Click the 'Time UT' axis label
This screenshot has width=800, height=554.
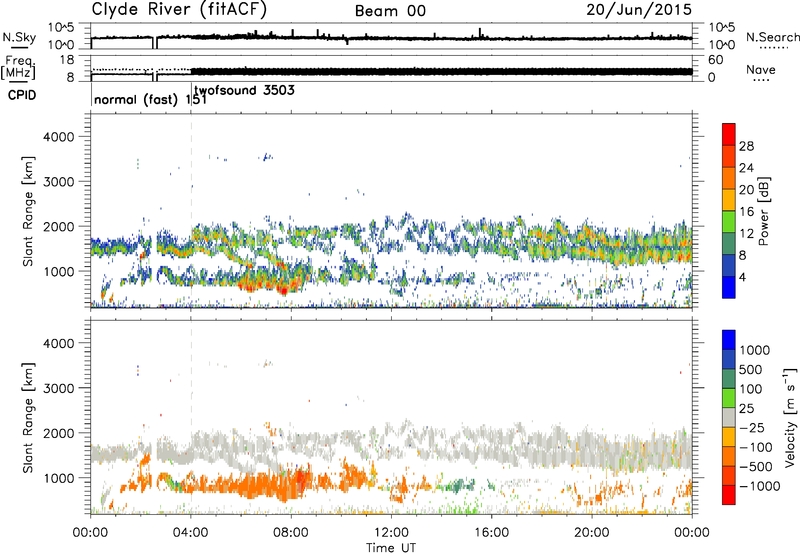click(391, 547)
